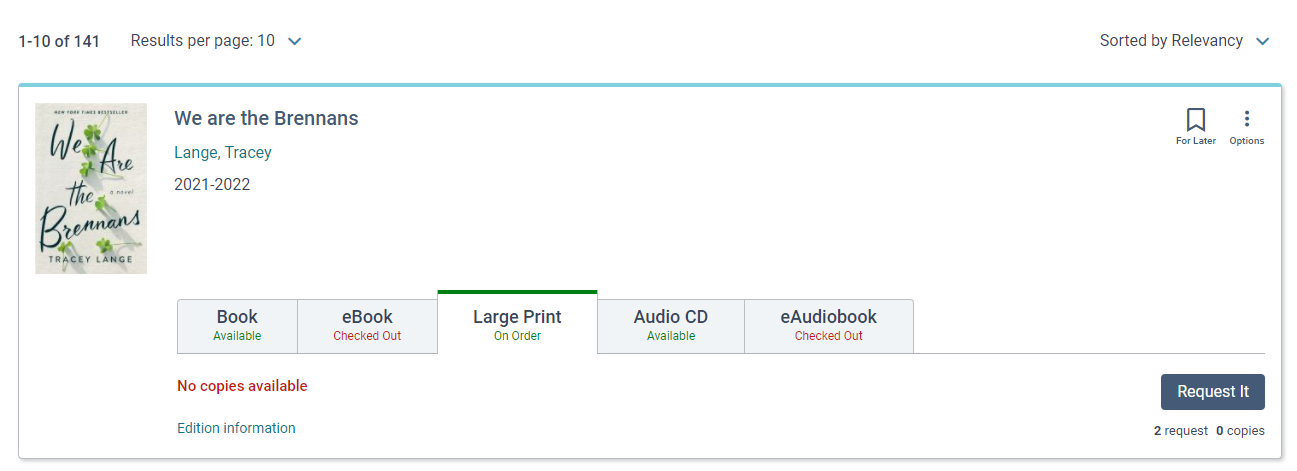This screenshot has width=1297, height=471.
Task: Click the Request It button
Action: [1213, 392]
